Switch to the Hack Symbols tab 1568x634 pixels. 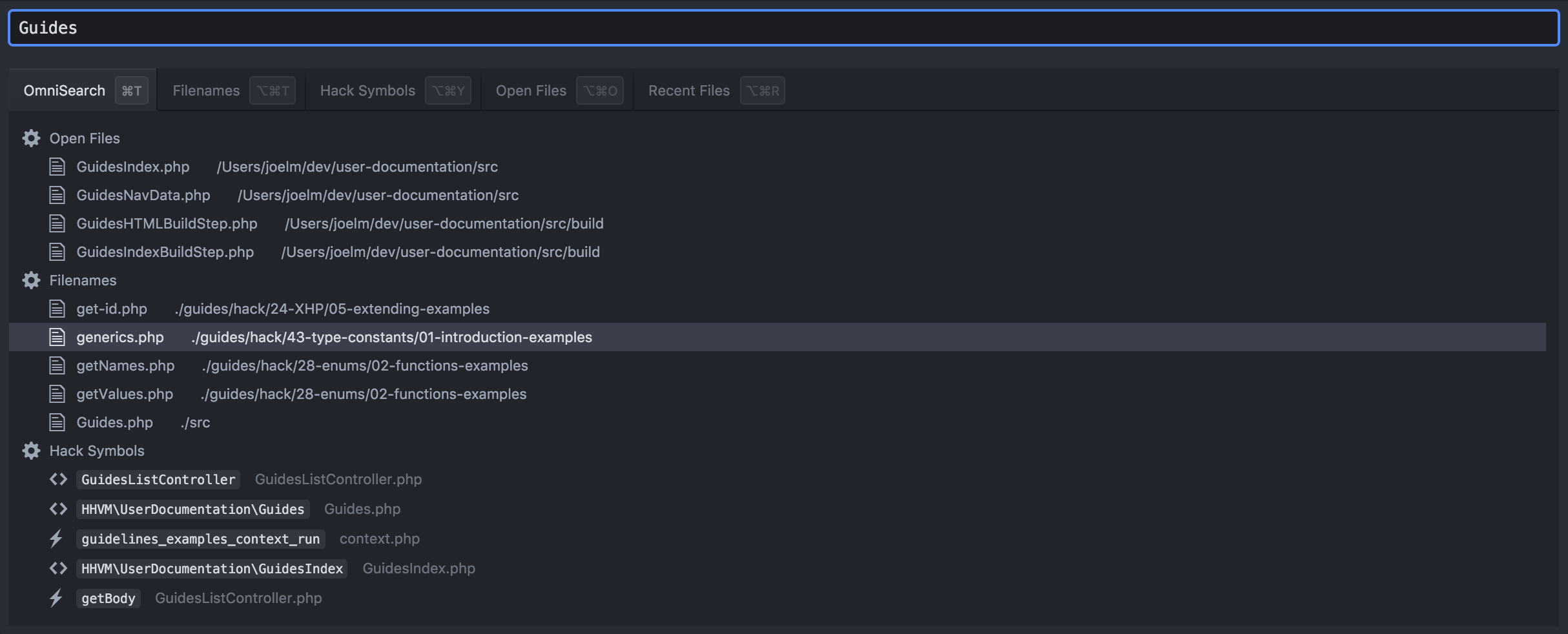pyautogui.click(x=393, y=90)
